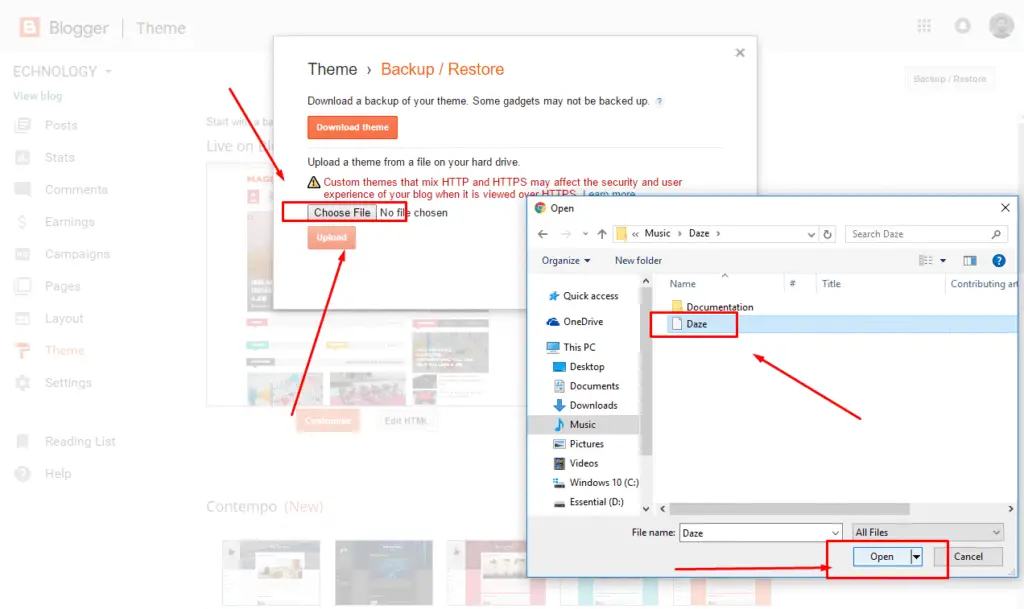This screenshot has height=609, width=1024.
Task: Open Stats in Blogger sidebar
Action: [59, 157]
